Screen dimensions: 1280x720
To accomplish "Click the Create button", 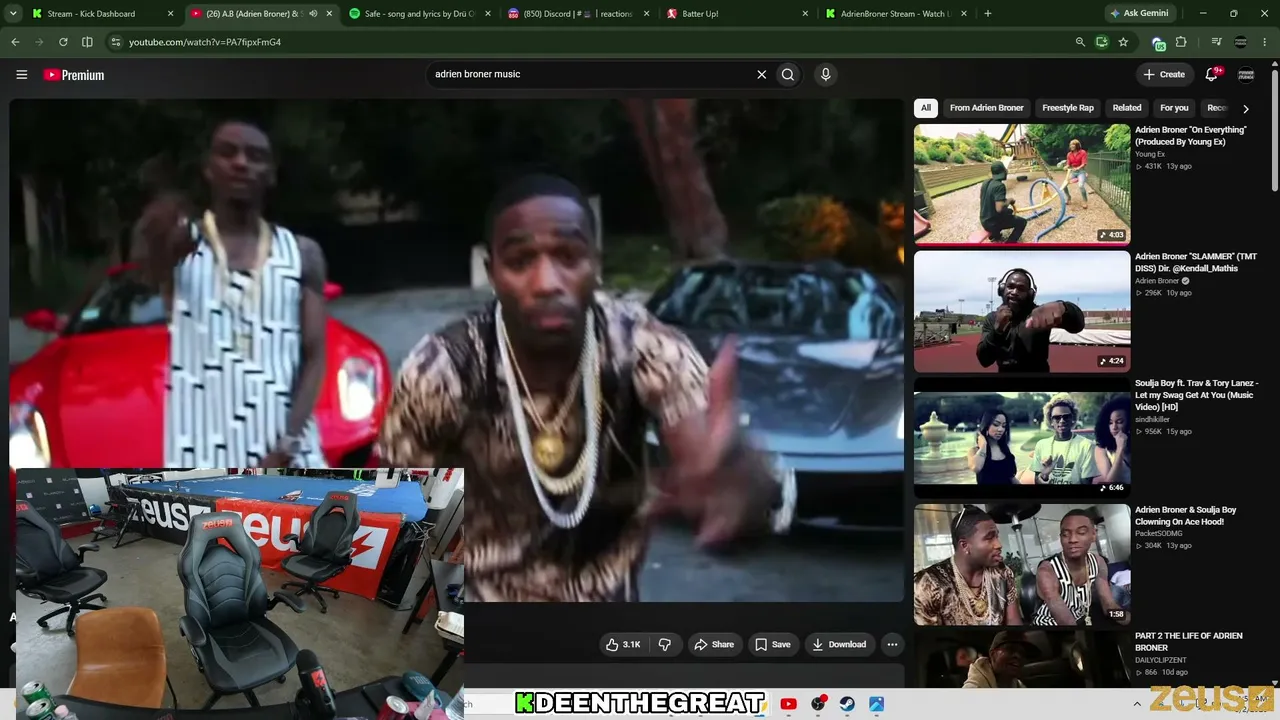I will 1164,74.
